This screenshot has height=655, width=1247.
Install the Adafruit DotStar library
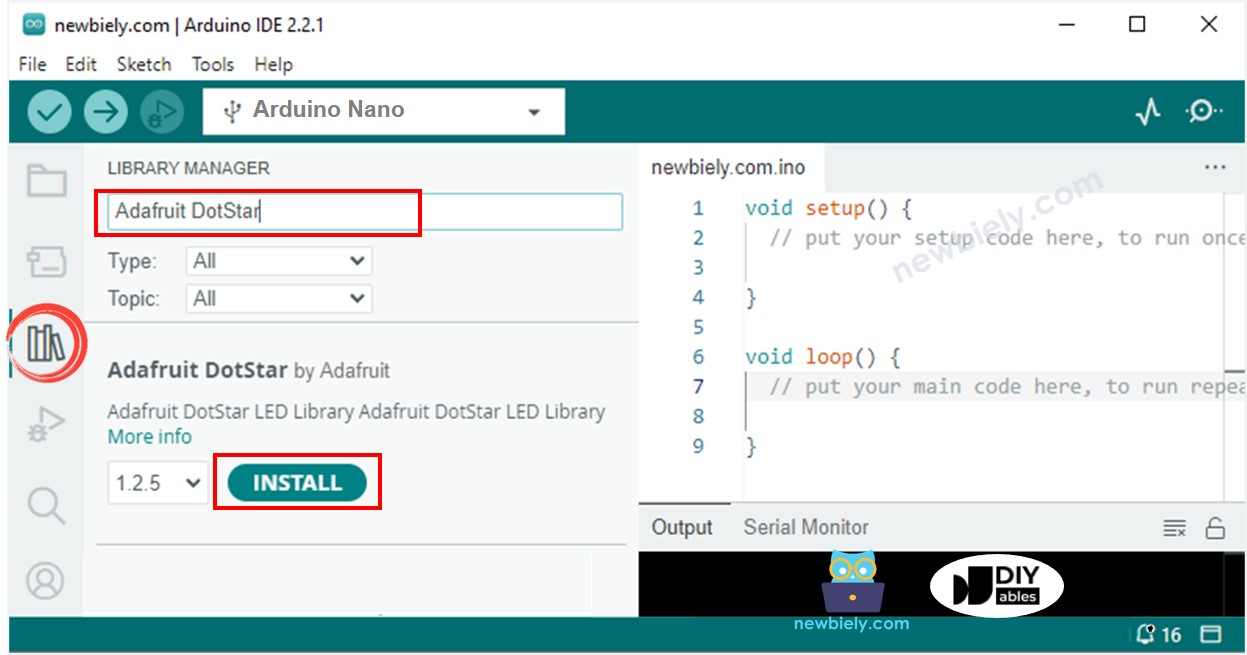coord(296,482)
